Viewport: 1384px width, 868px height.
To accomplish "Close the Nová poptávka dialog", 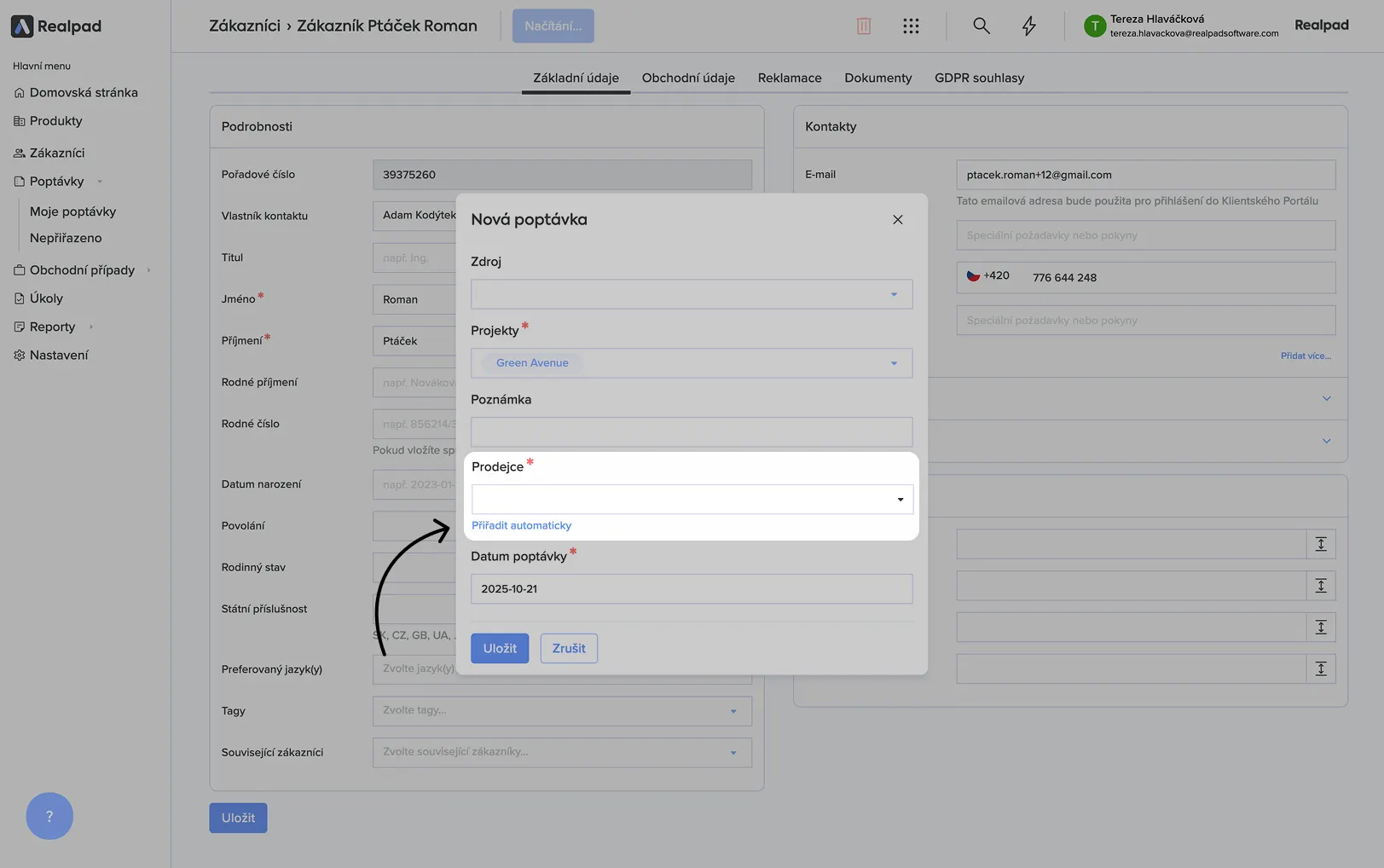I will click(x=897, y=220).
